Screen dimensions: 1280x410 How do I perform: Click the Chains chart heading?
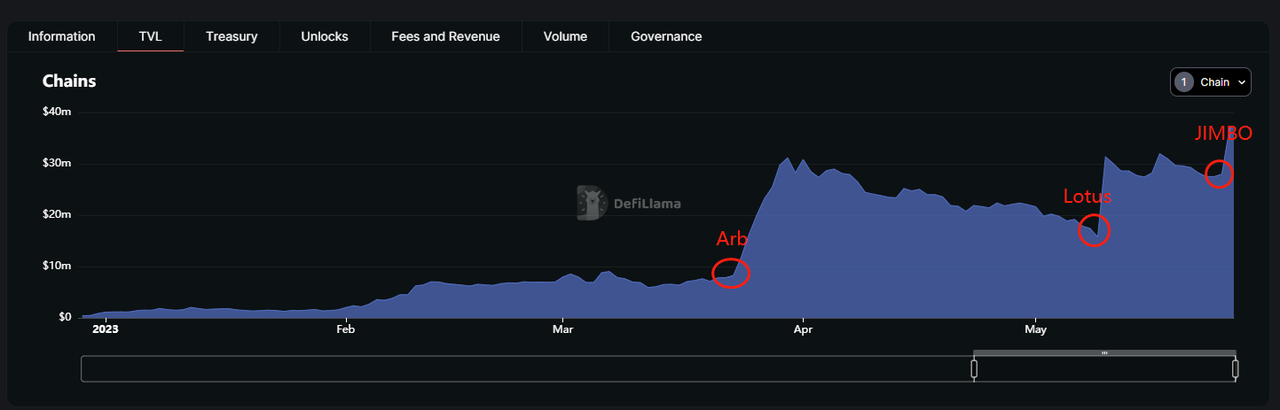click(x=69, y=81)
